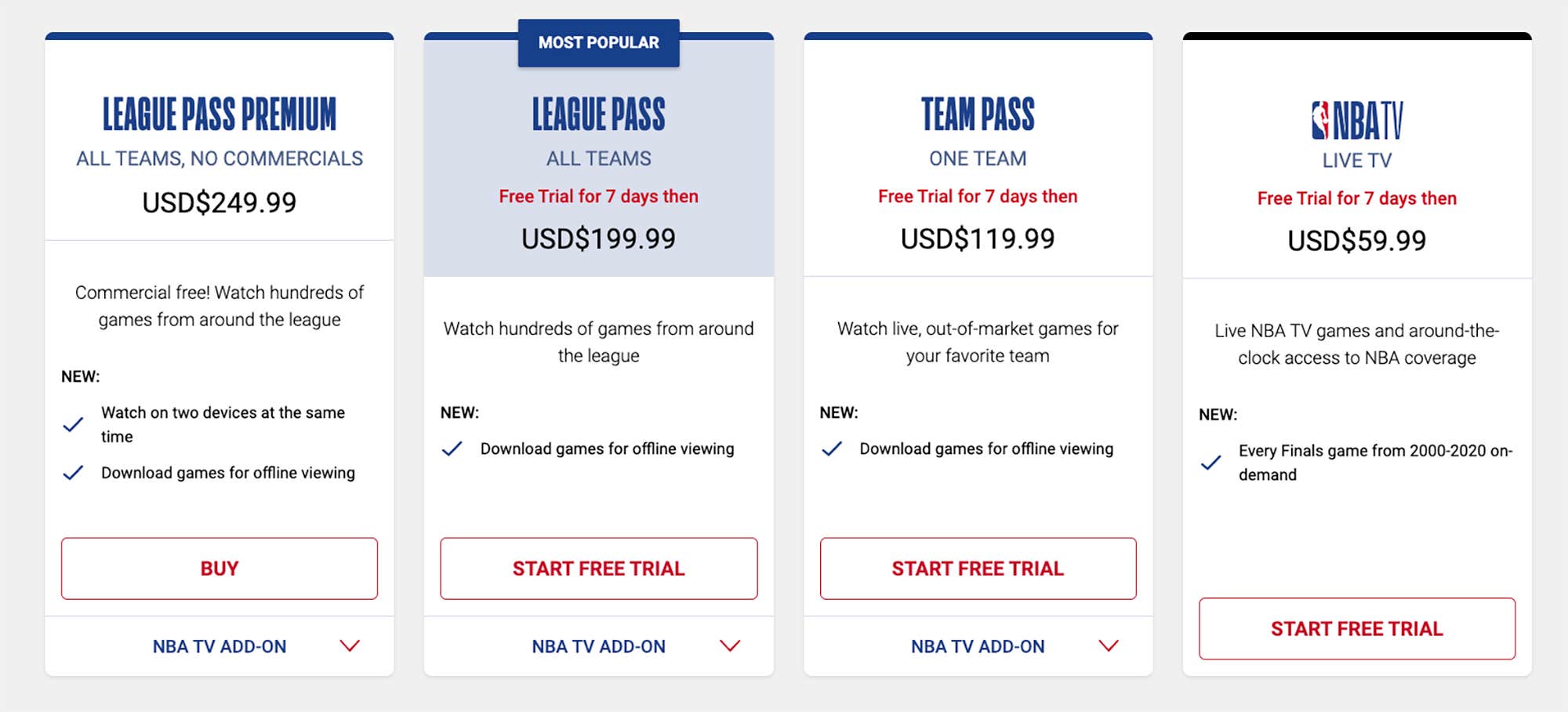Click checkmark beside League Pass offline viewing
This screenshot has width=1568, height=712.
pos(452,449)
